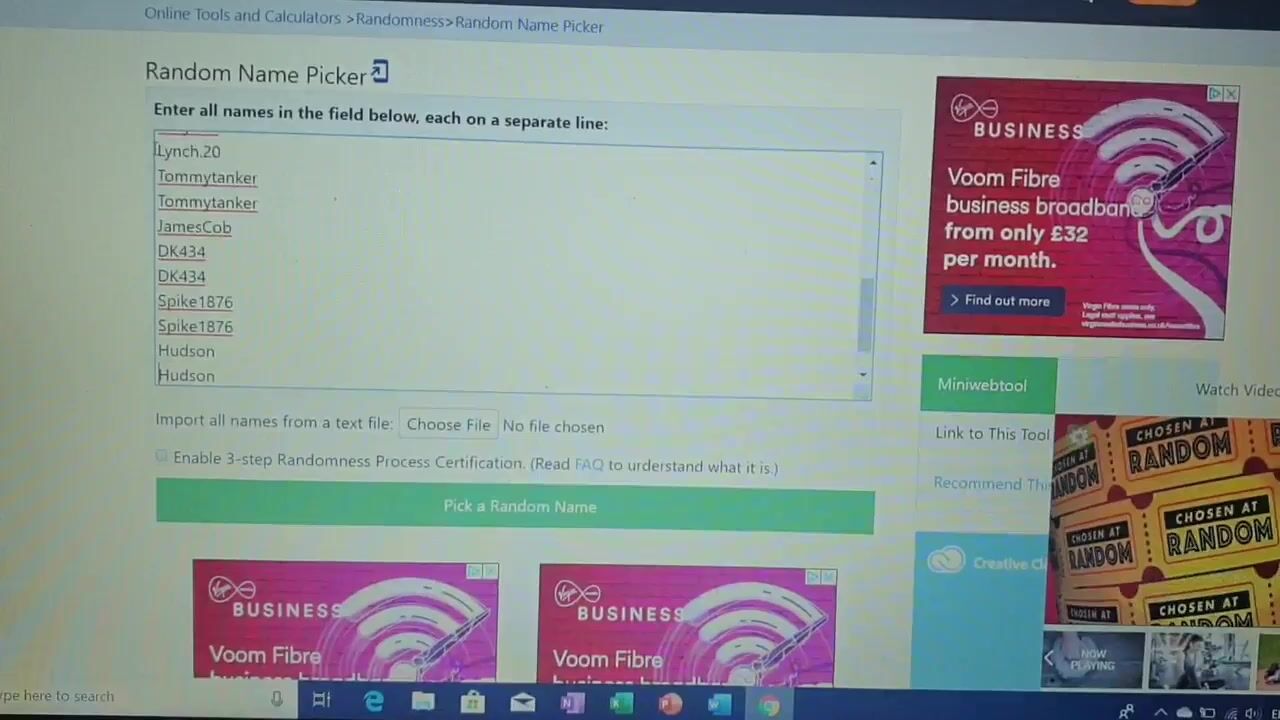Select the Miniwebtool tab
This screenshot has width=1280, height=720.
click(988, 385)
